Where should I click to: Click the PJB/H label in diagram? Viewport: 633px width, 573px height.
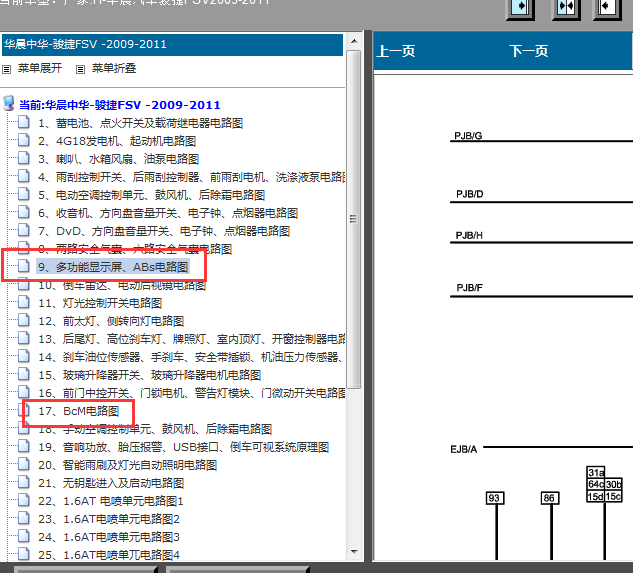[x=469, y=235]
